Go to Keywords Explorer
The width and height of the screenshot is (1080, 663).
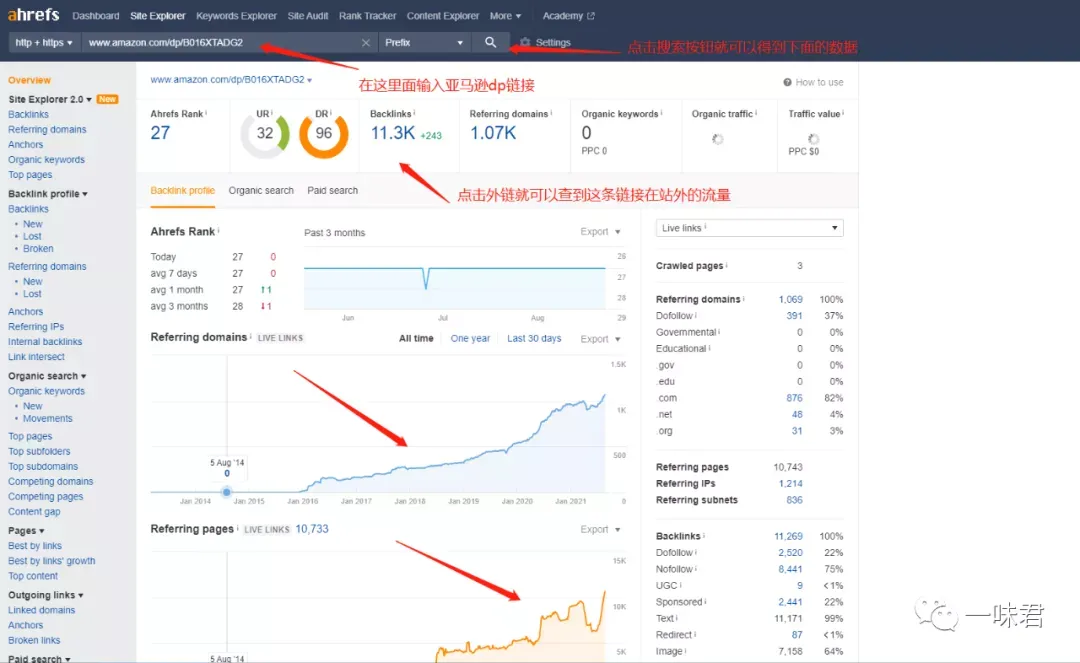pyautogui.click(x=236, y=16)
